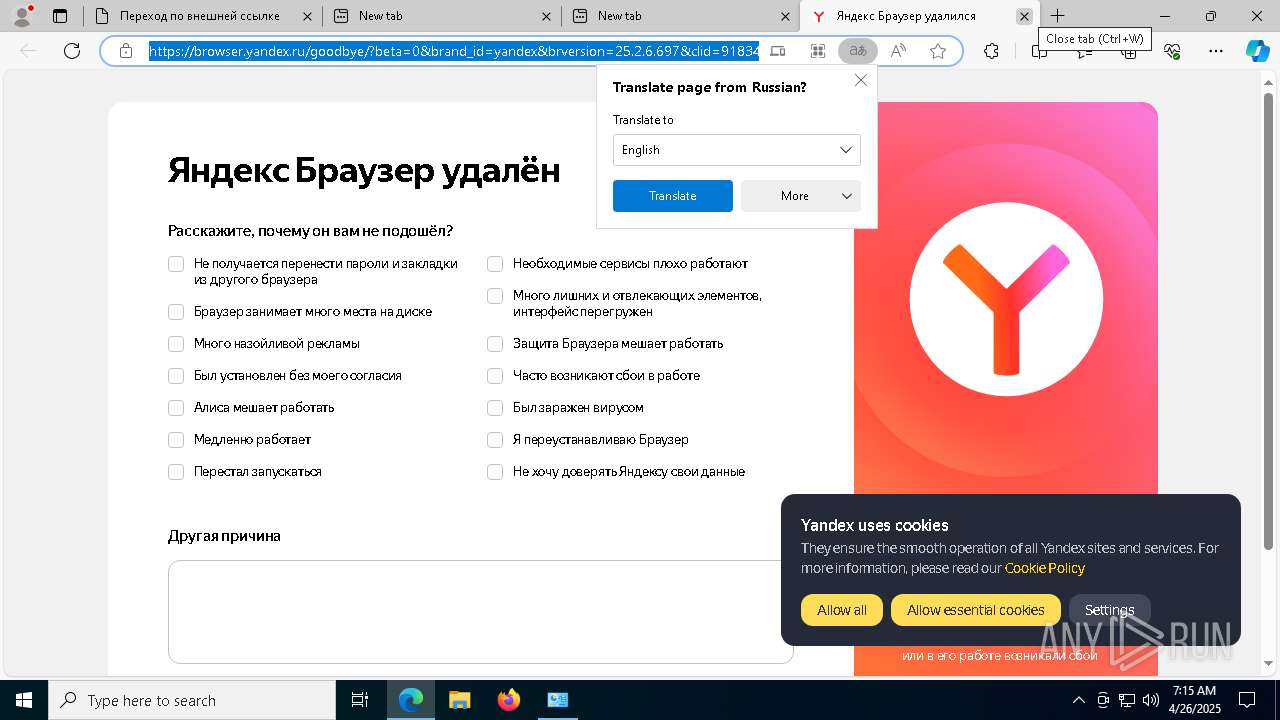
Task: Open Task View on the taskbar
Action: tap(360, 700)
